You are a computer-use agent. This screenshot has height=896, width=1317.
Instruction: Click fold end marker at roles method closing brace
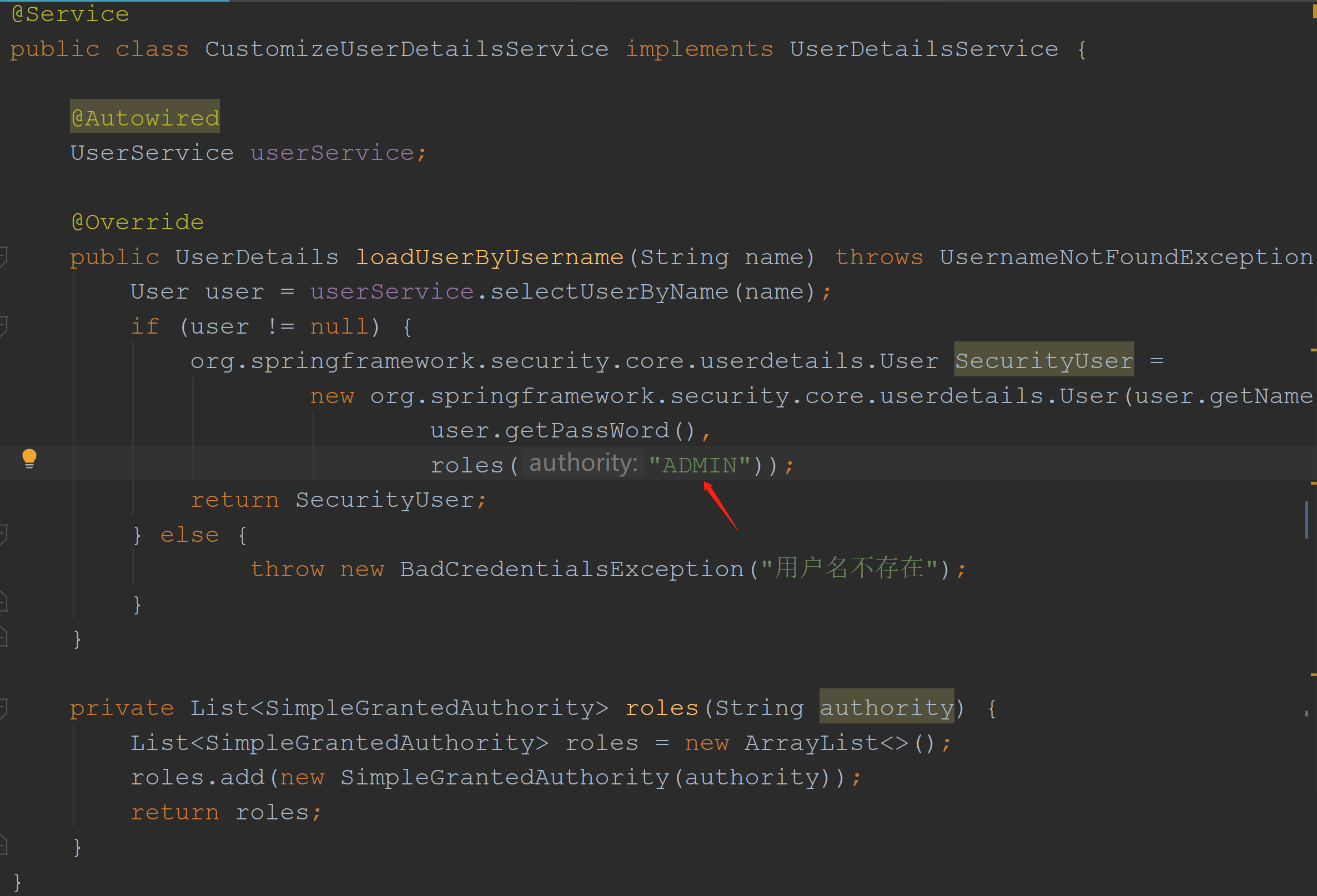(3, 845)
